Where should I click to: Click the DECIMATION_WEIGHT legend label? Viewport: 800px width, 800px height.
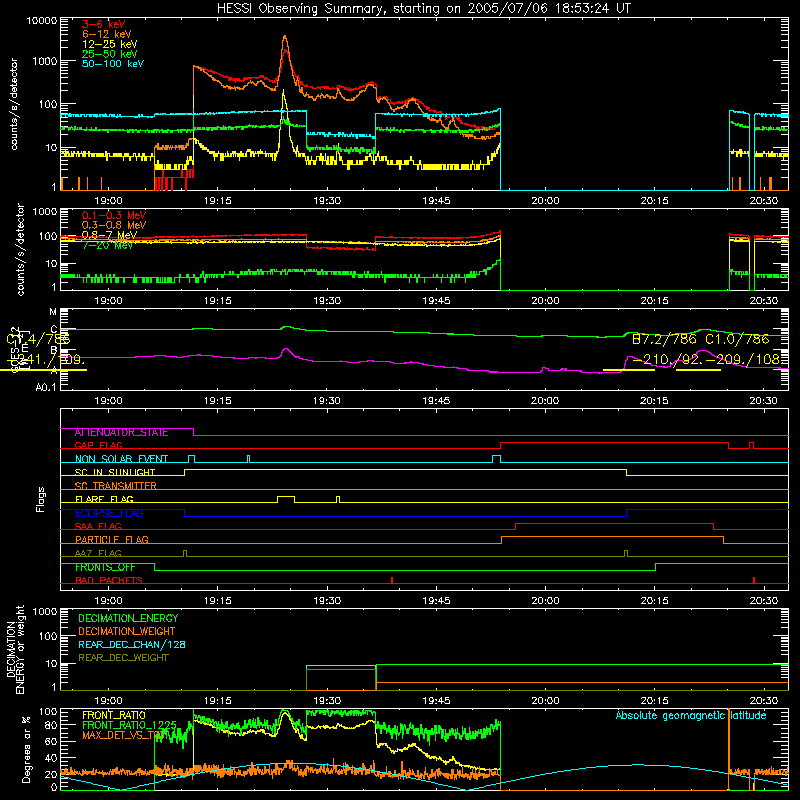127,631
